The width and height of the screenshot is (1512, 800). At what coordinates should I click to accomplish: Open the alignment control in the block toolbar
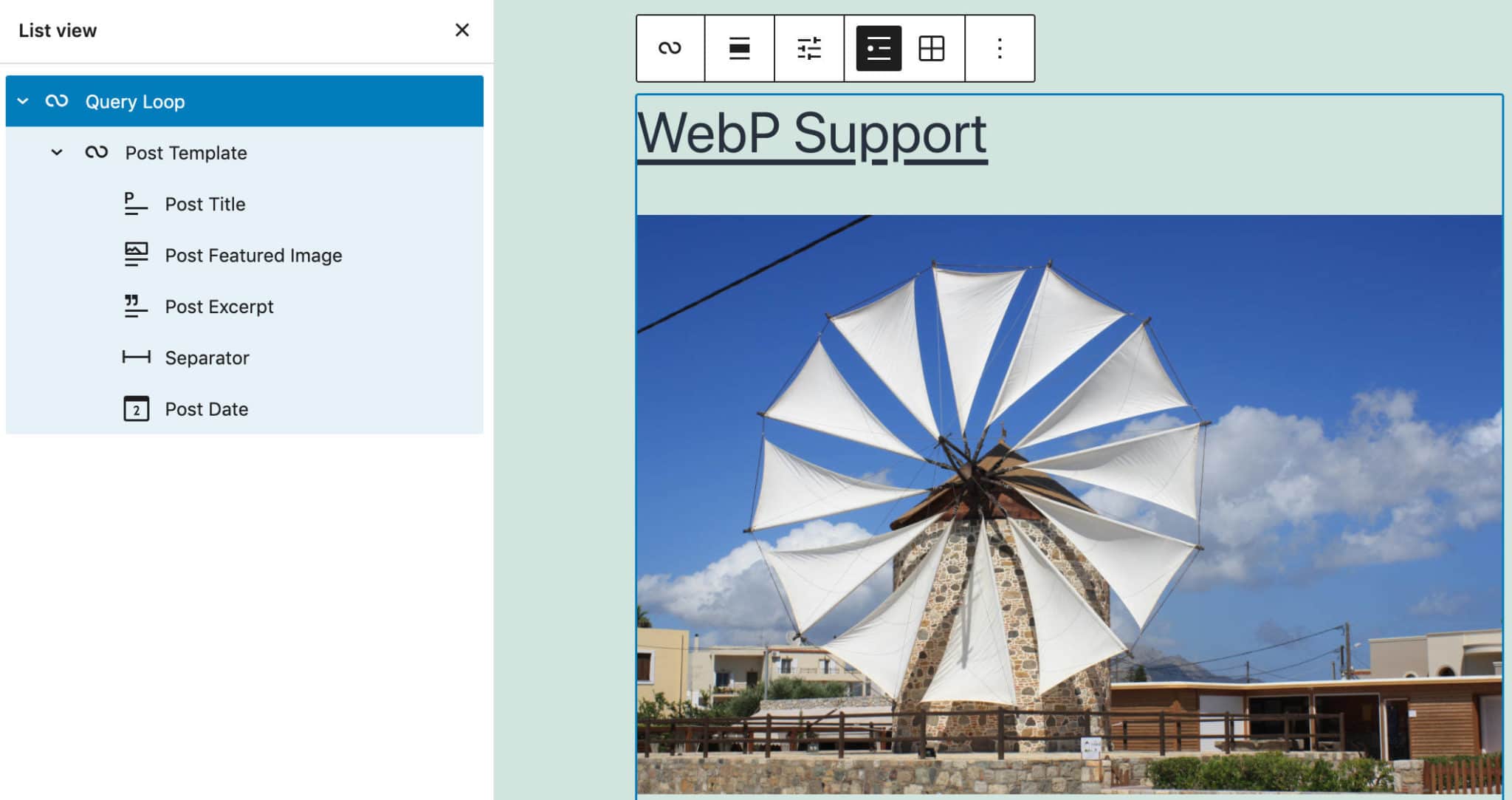[x=739, y=47]
